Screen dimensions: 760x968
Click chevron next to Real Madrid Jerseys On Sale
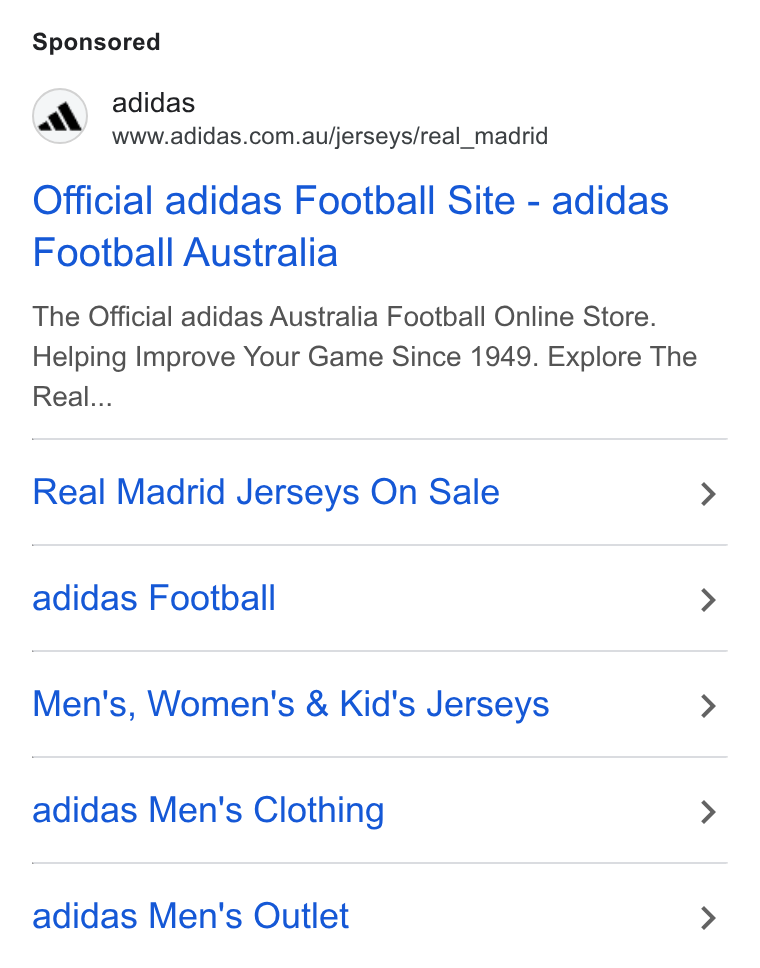pos(708,494)
